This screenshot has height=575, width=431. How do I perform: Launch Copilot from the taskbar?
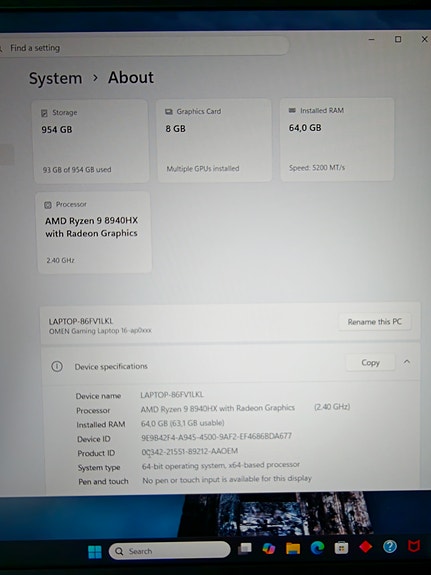click(269, 549)
